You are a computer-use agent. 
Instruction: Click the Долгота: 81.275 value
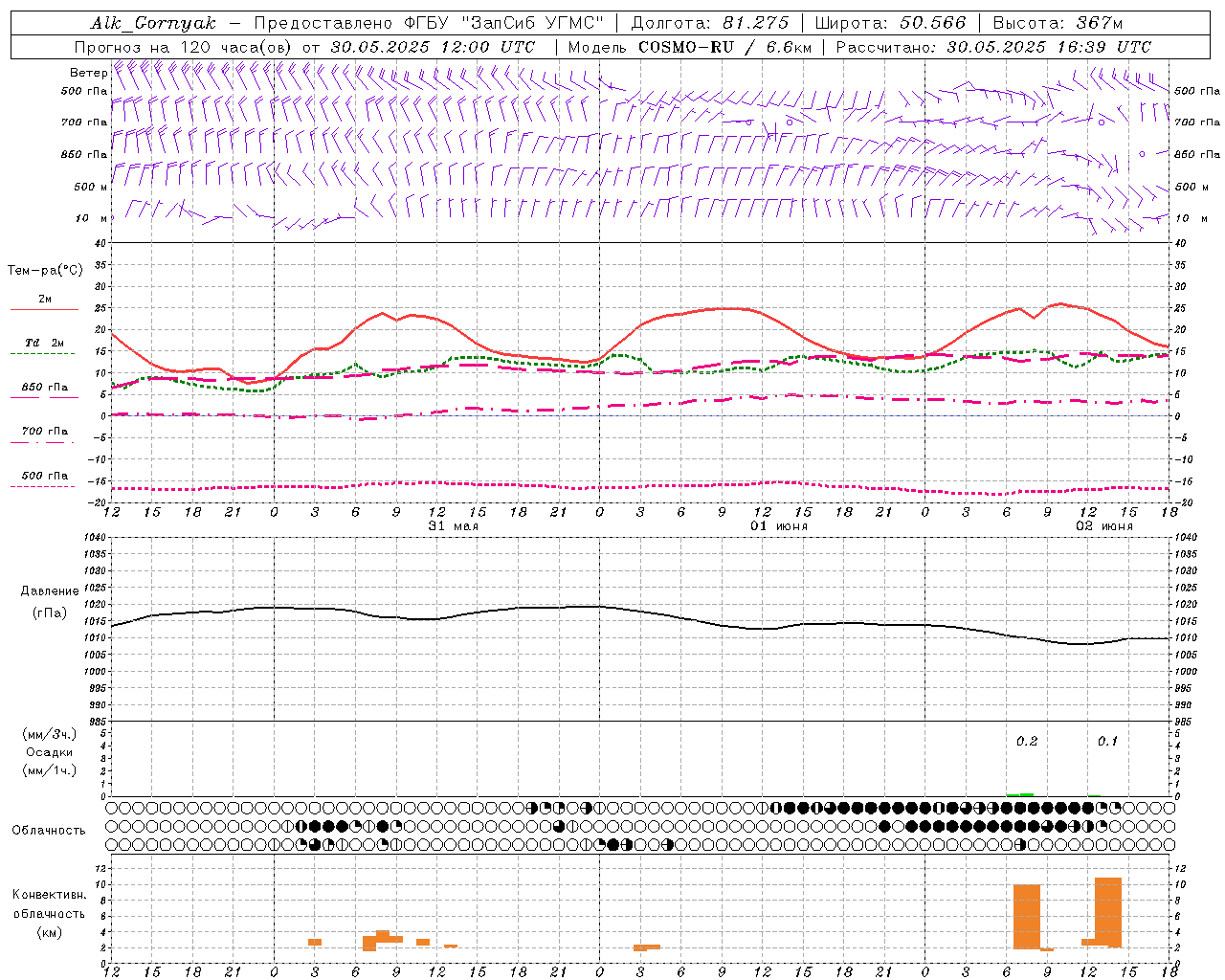click(x=710, y=23)
